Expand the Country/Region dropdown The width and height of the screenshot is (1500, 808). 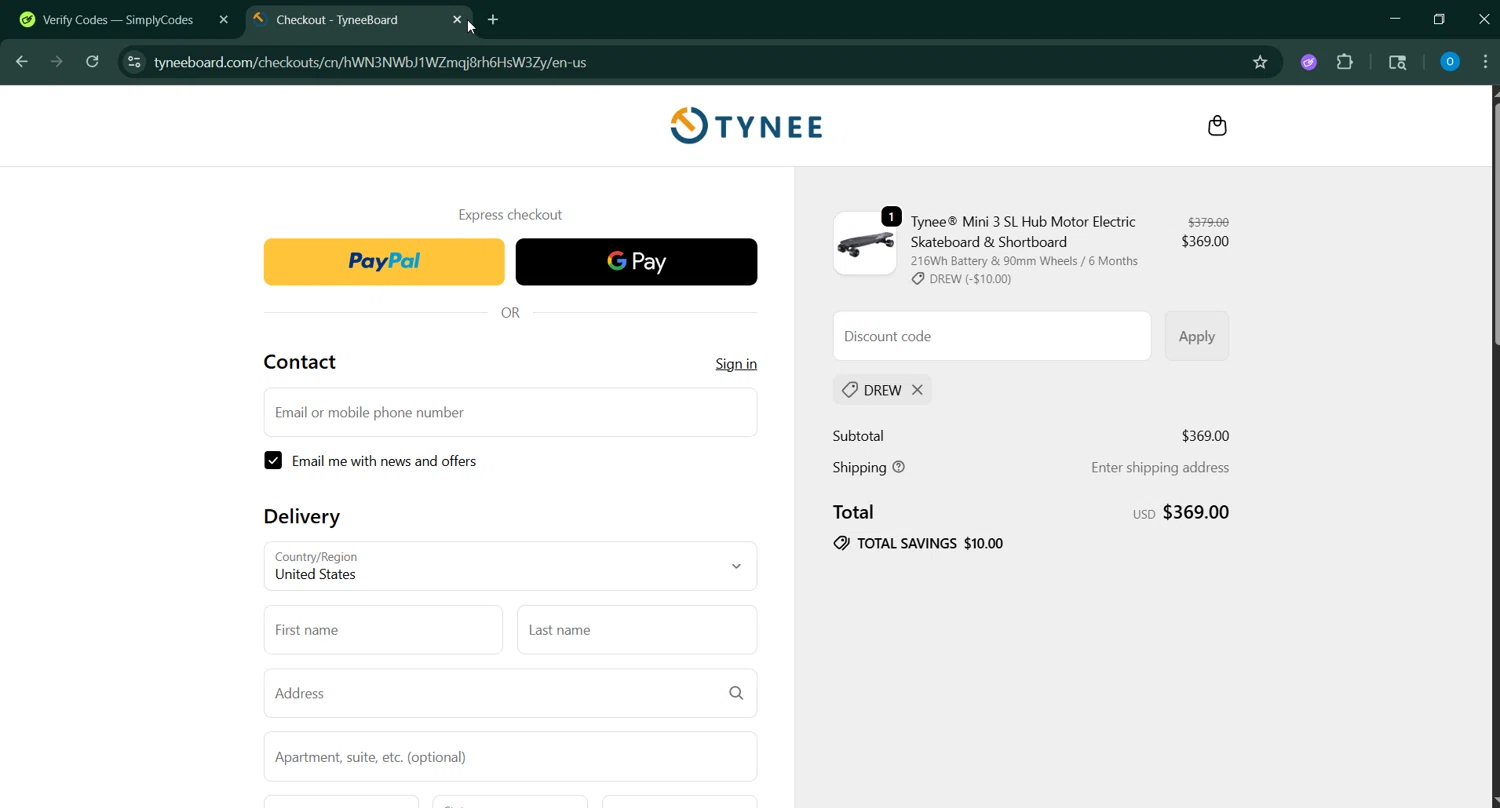pyautogui.click(x=510, y=566)
